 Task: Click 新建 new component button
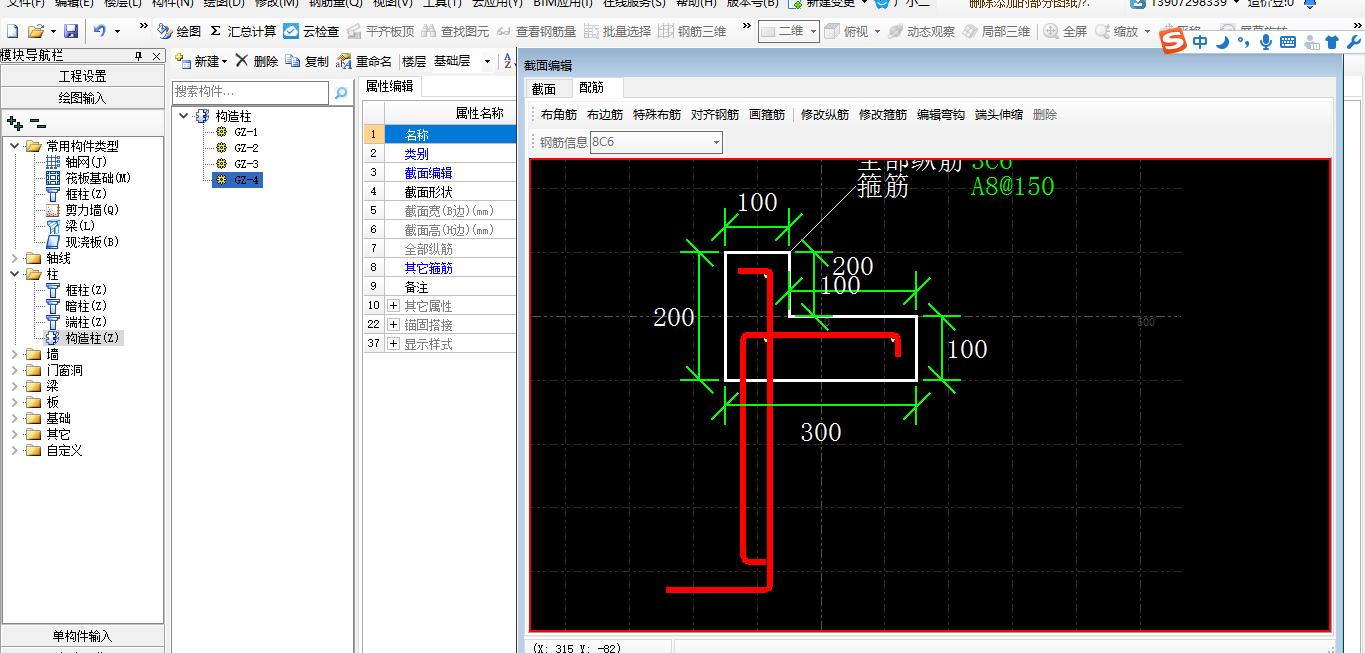(x=198, y=61)
